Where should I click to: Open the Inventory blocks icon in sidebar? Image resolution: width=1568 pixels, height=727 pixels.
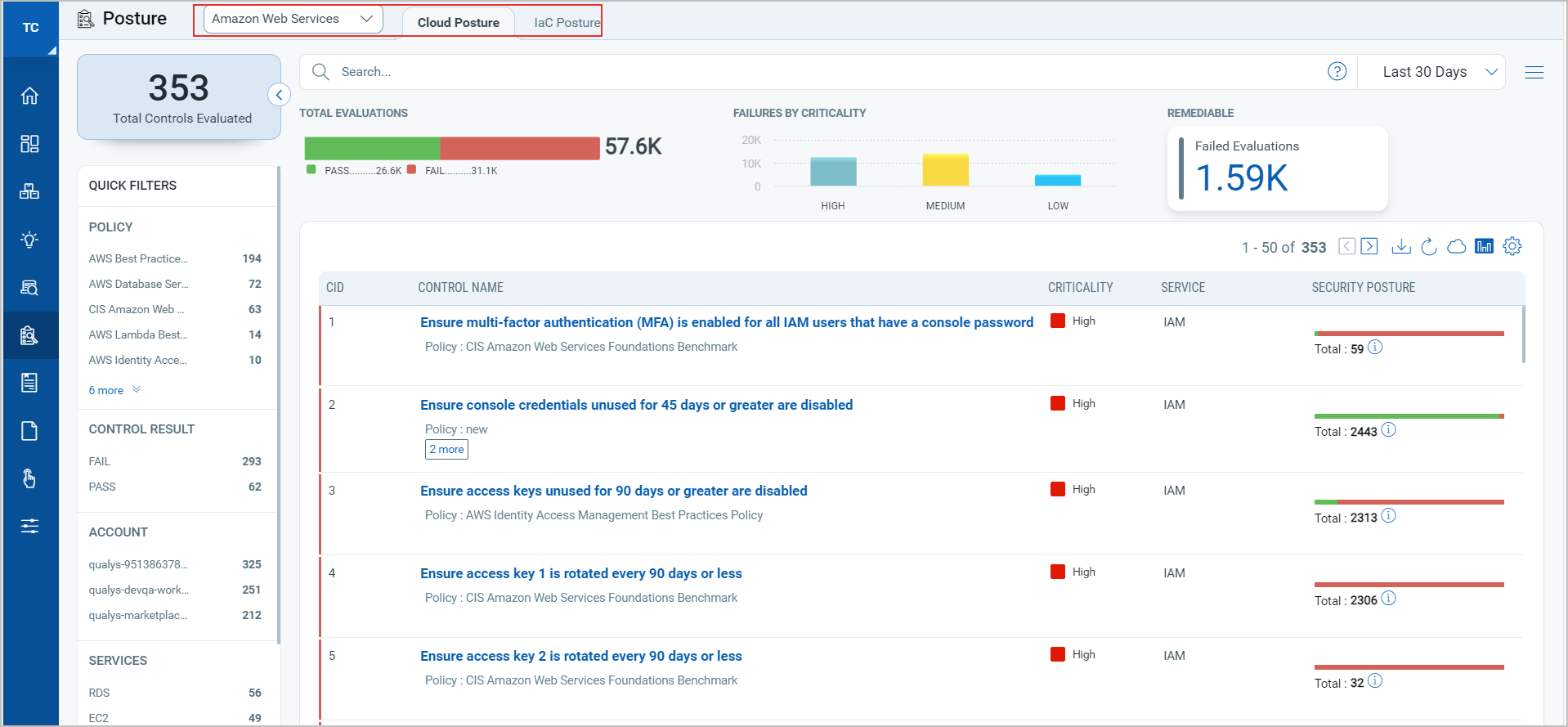pos(29,191)
